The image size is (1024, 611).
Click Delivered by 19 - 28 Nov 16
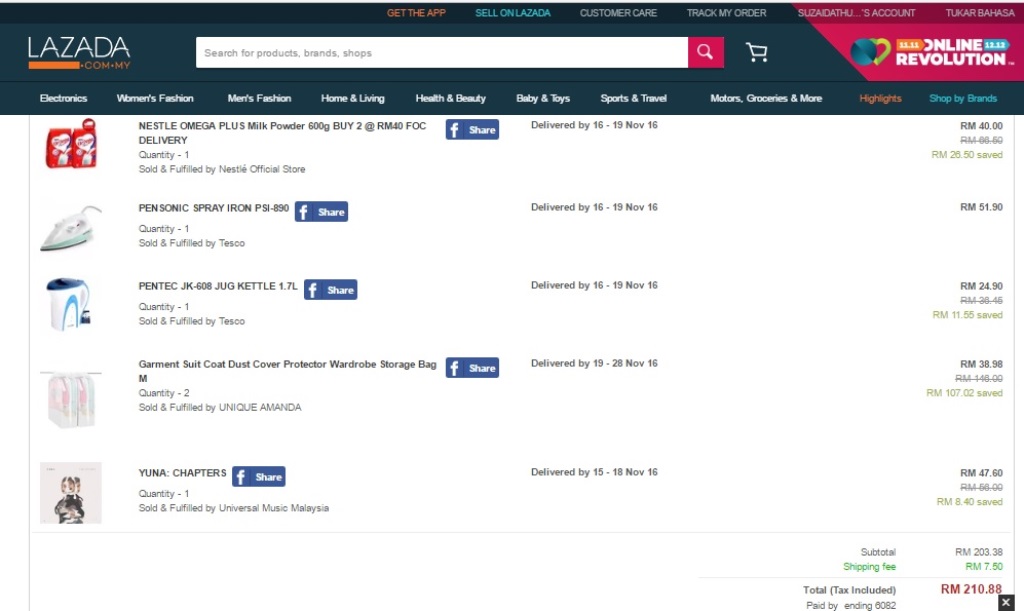click(x=594, y=363)
